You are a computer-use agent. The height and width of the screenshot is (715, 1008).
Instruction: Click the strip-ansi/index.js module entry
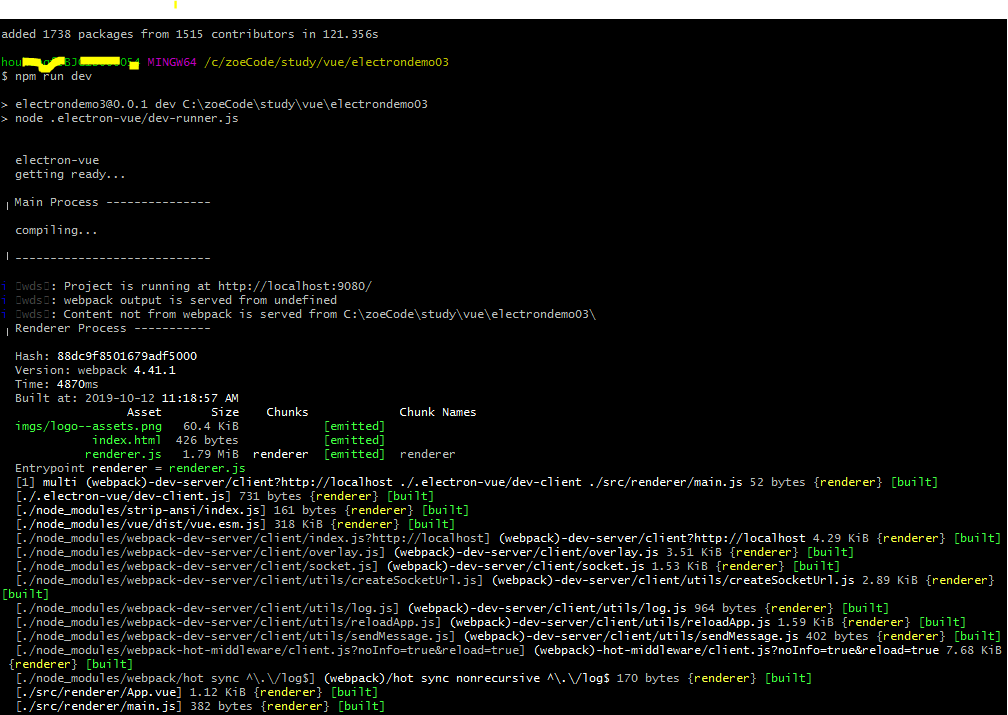pos(141,511)
